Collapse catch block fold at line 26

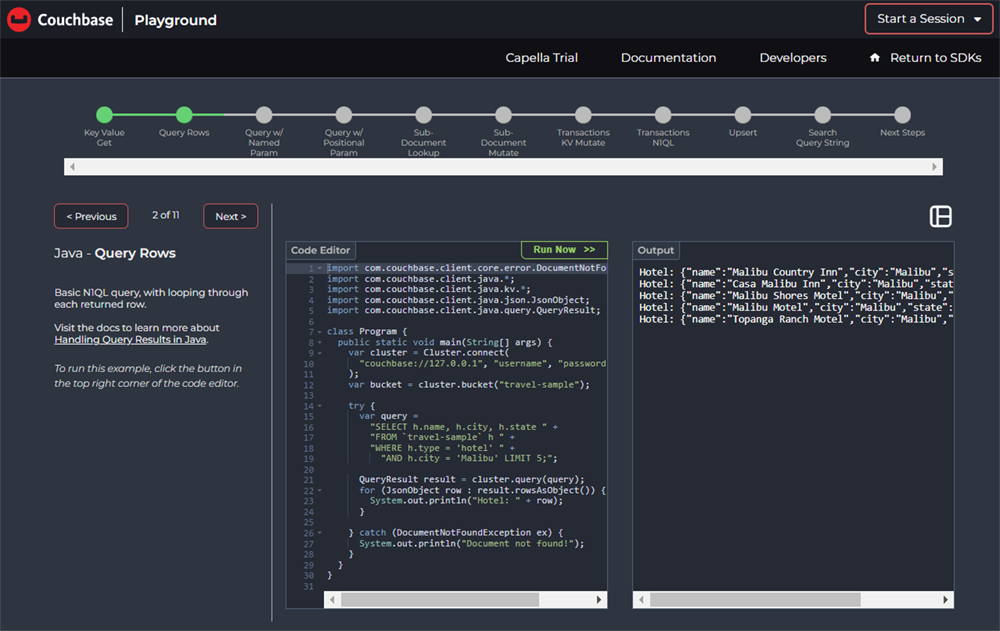320,533
